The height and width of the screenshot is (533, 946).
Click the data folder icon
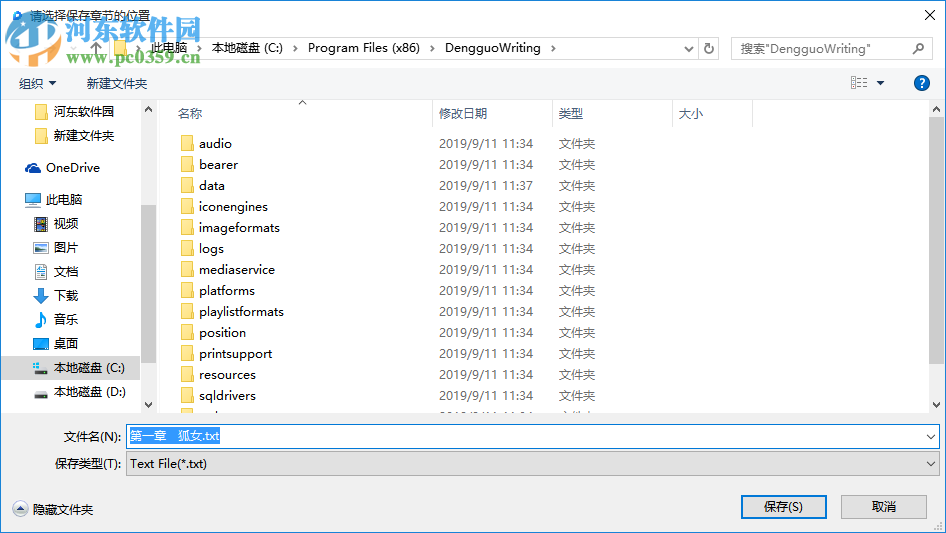pos(188,185)
